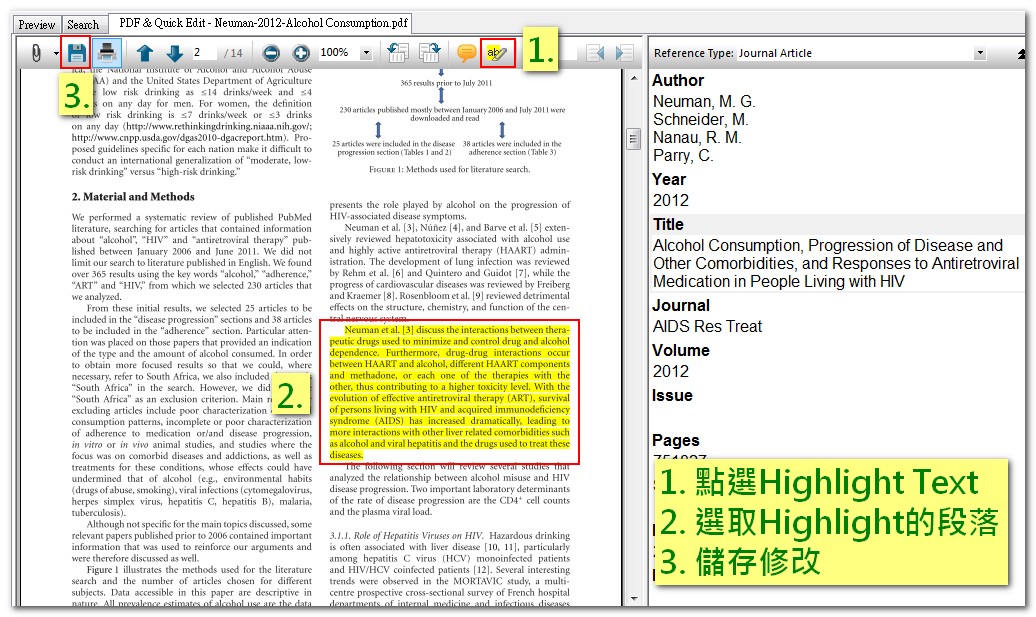The height and width of the screenshot is (617, 1036).
Task: Open the 100% zoom level dropdown
Action: (366, 53)
